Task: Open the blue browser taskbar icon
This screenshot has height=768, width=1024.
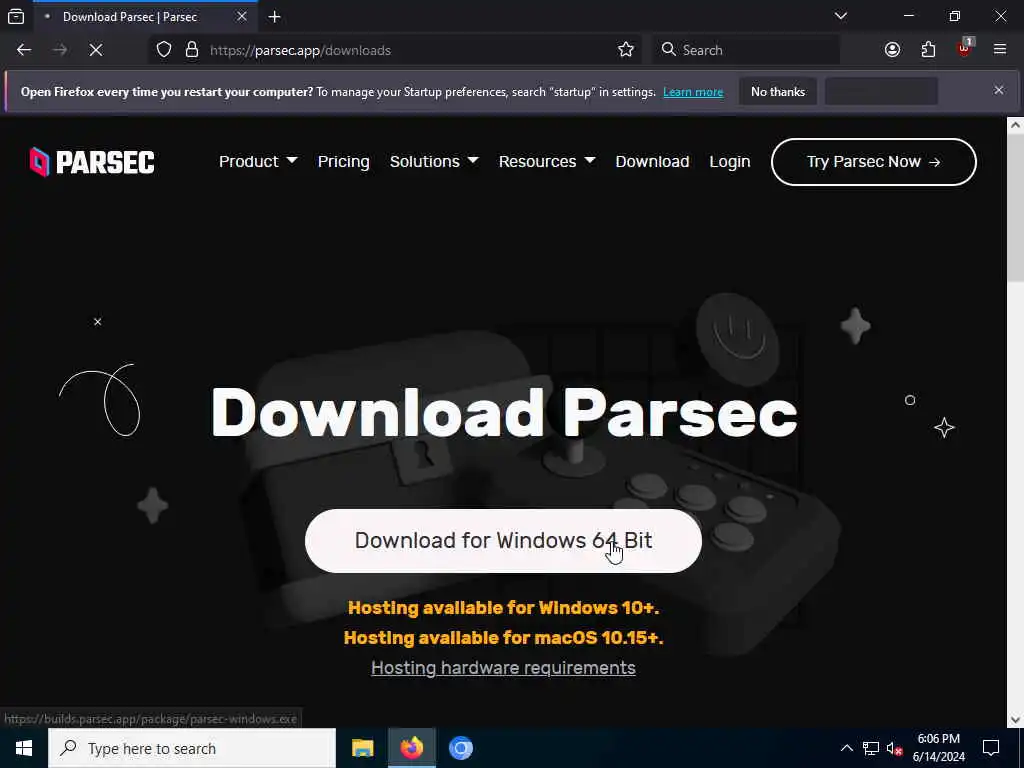Action: (460, 748)
